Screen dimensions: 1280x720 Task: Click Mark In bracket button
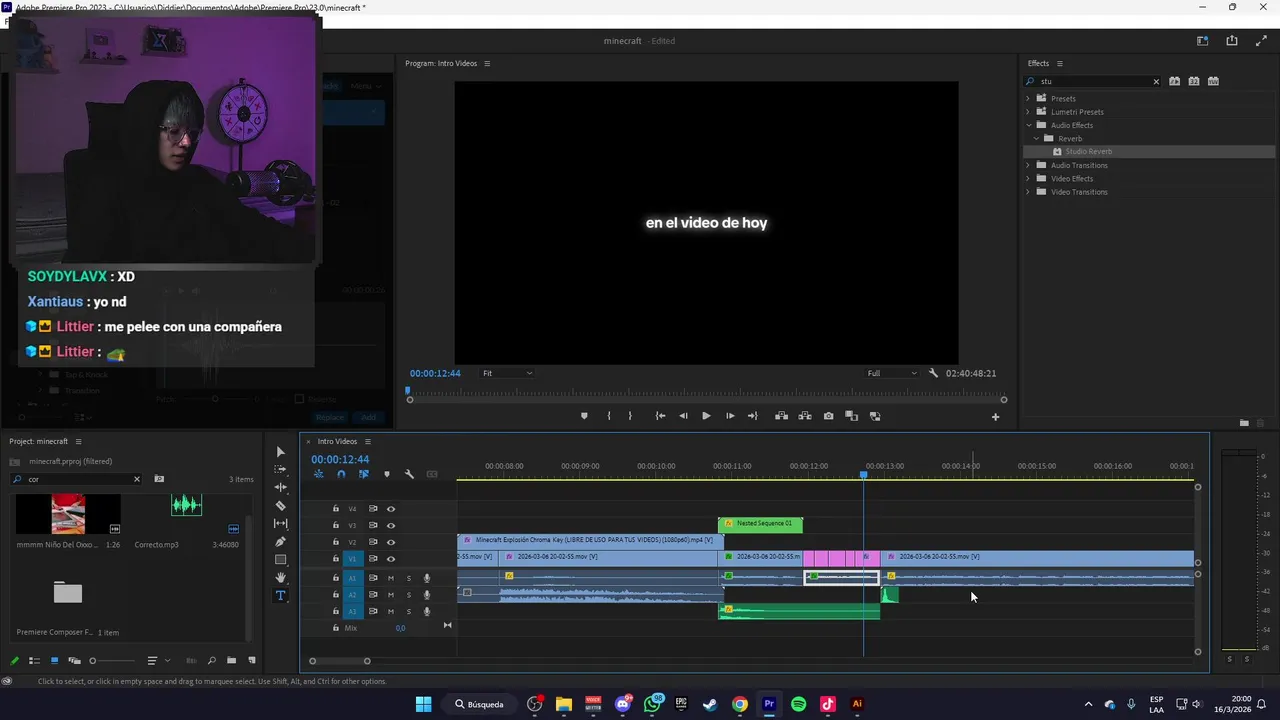(x=608, y=416)
